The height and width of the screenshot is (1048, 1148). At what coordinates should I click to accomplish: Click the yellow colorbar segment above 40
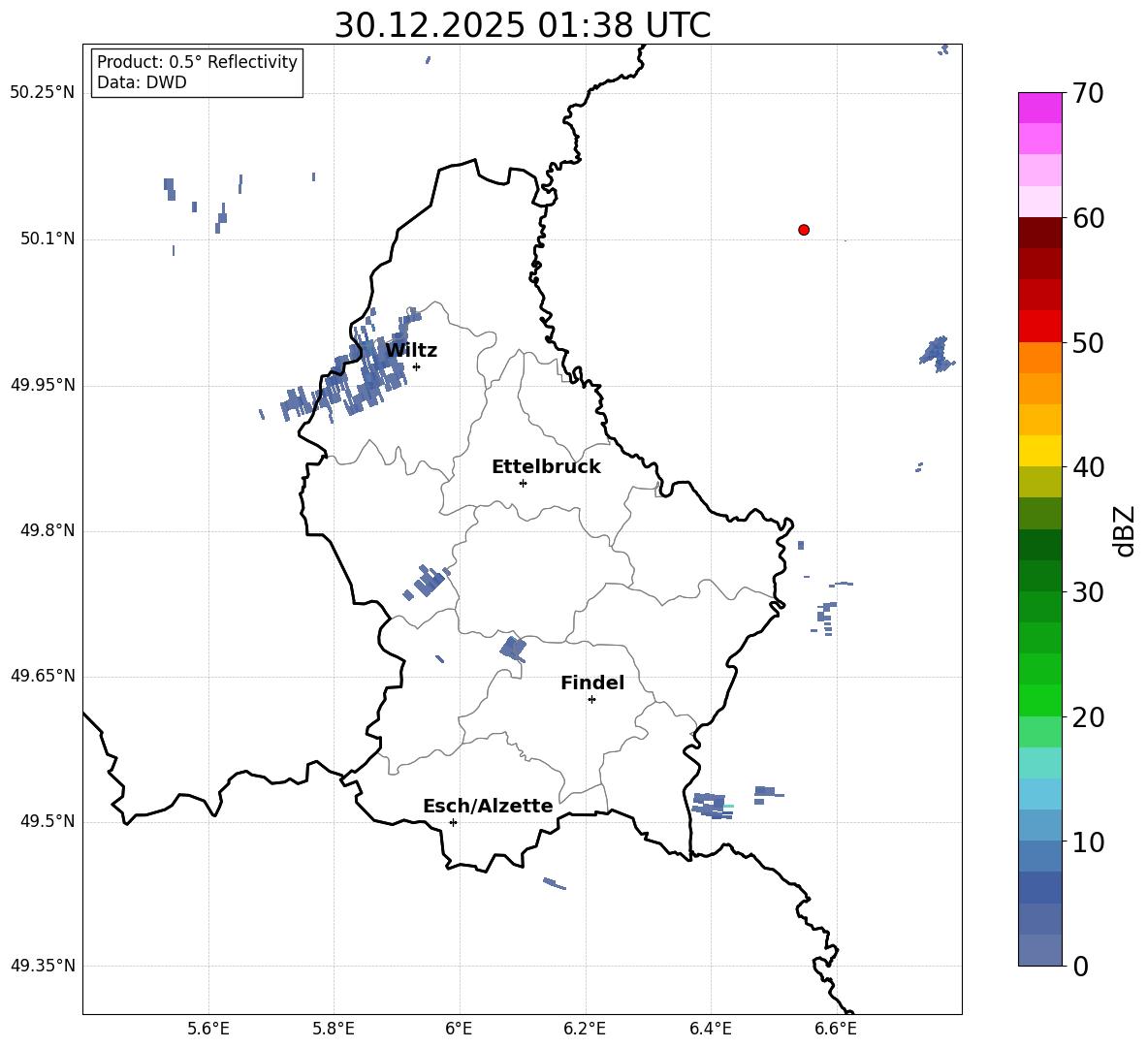point(1039,451)
